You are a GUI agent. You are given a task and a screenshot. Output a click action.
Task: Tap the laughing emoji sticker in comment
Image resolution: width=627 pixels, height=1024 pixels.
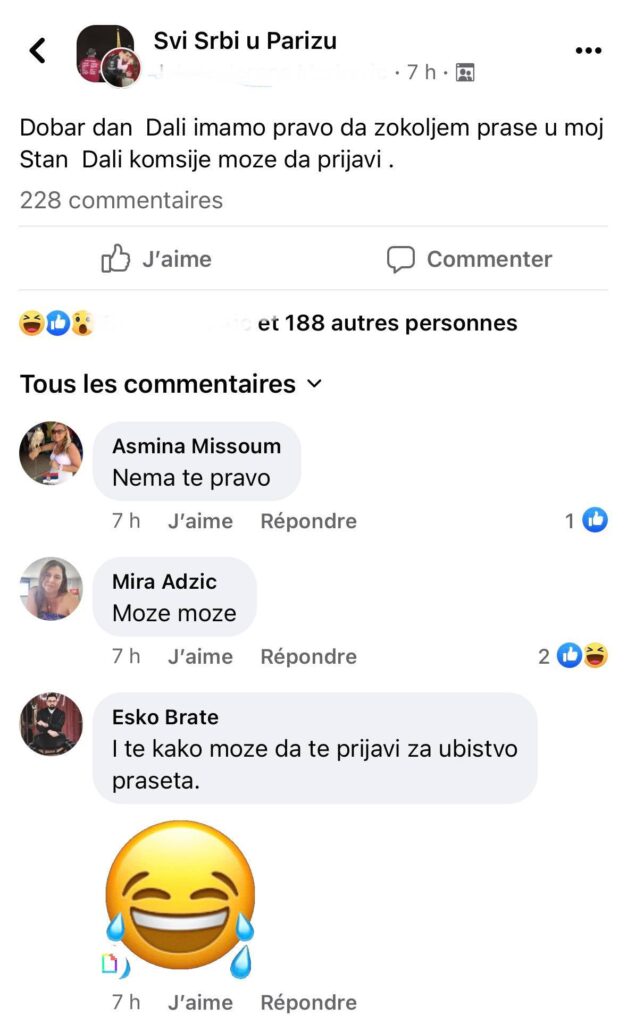[180, 896]
